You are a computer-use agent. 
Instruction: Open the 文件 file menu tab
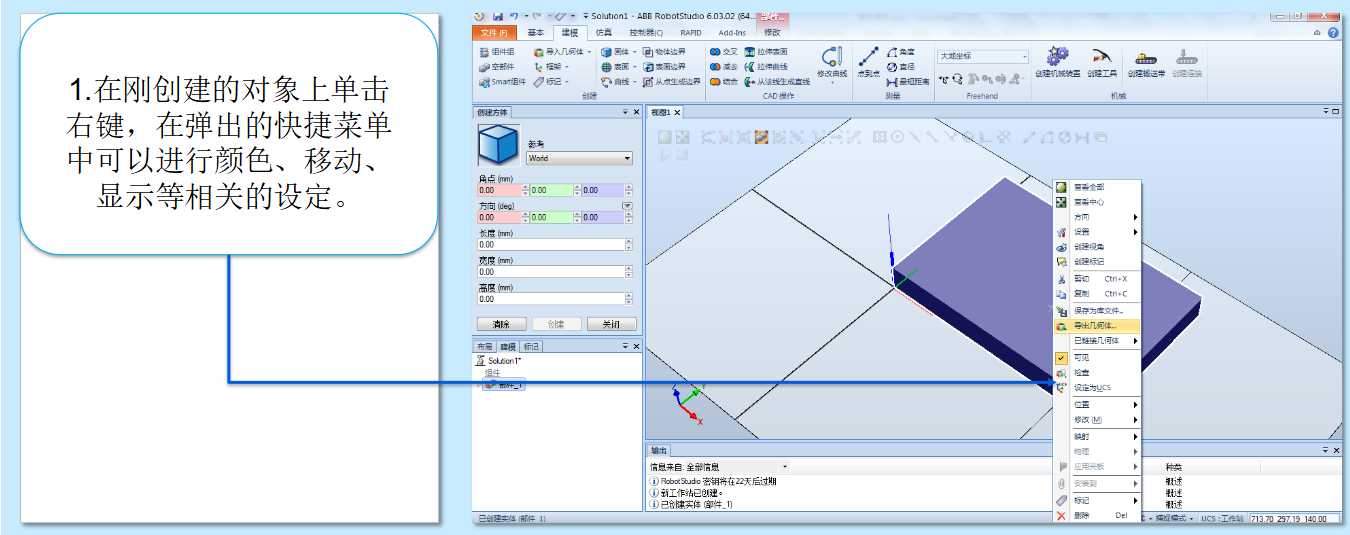point(495,33)
